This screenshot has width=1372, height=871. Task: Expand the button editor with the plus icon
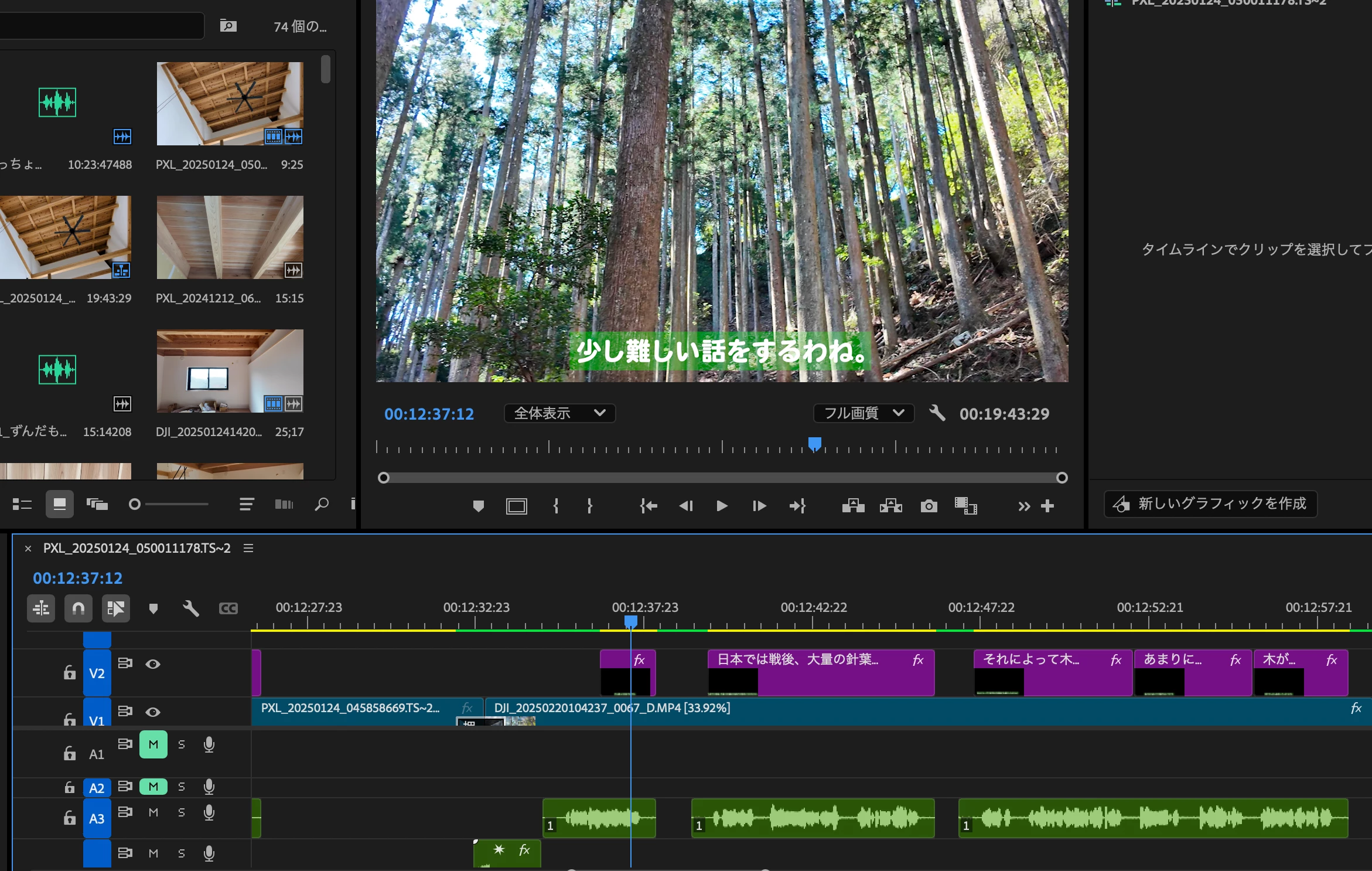point(1047,506)
